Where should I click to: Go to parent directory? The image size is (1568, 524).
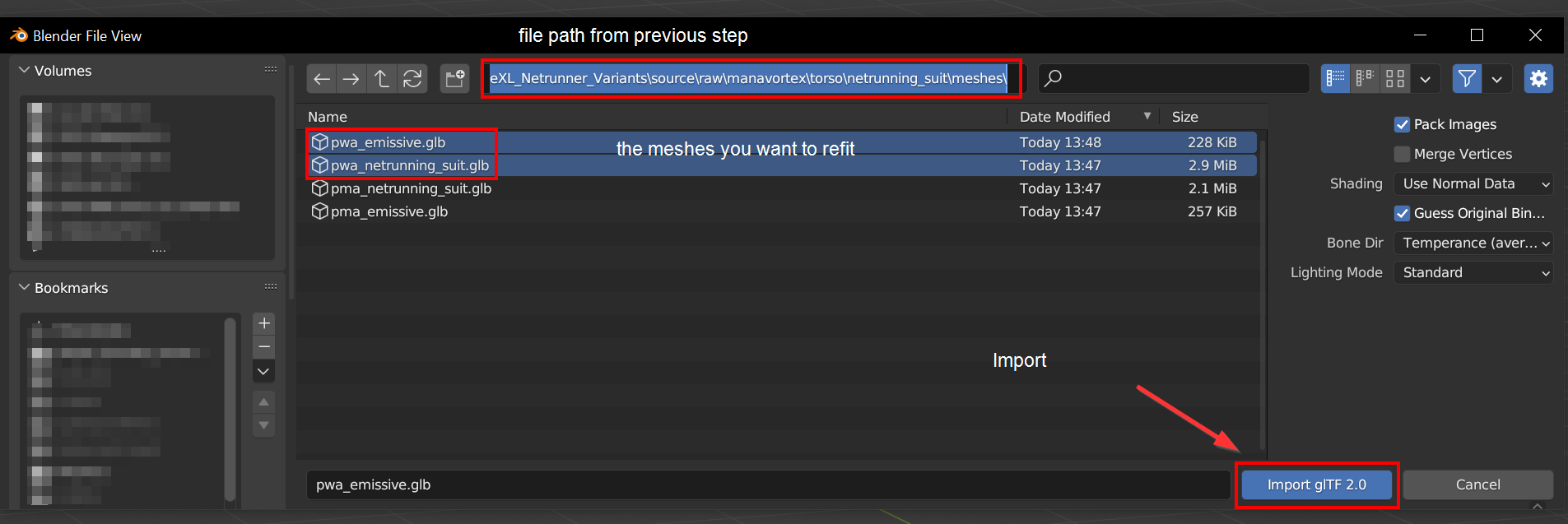tap(381, 79)
